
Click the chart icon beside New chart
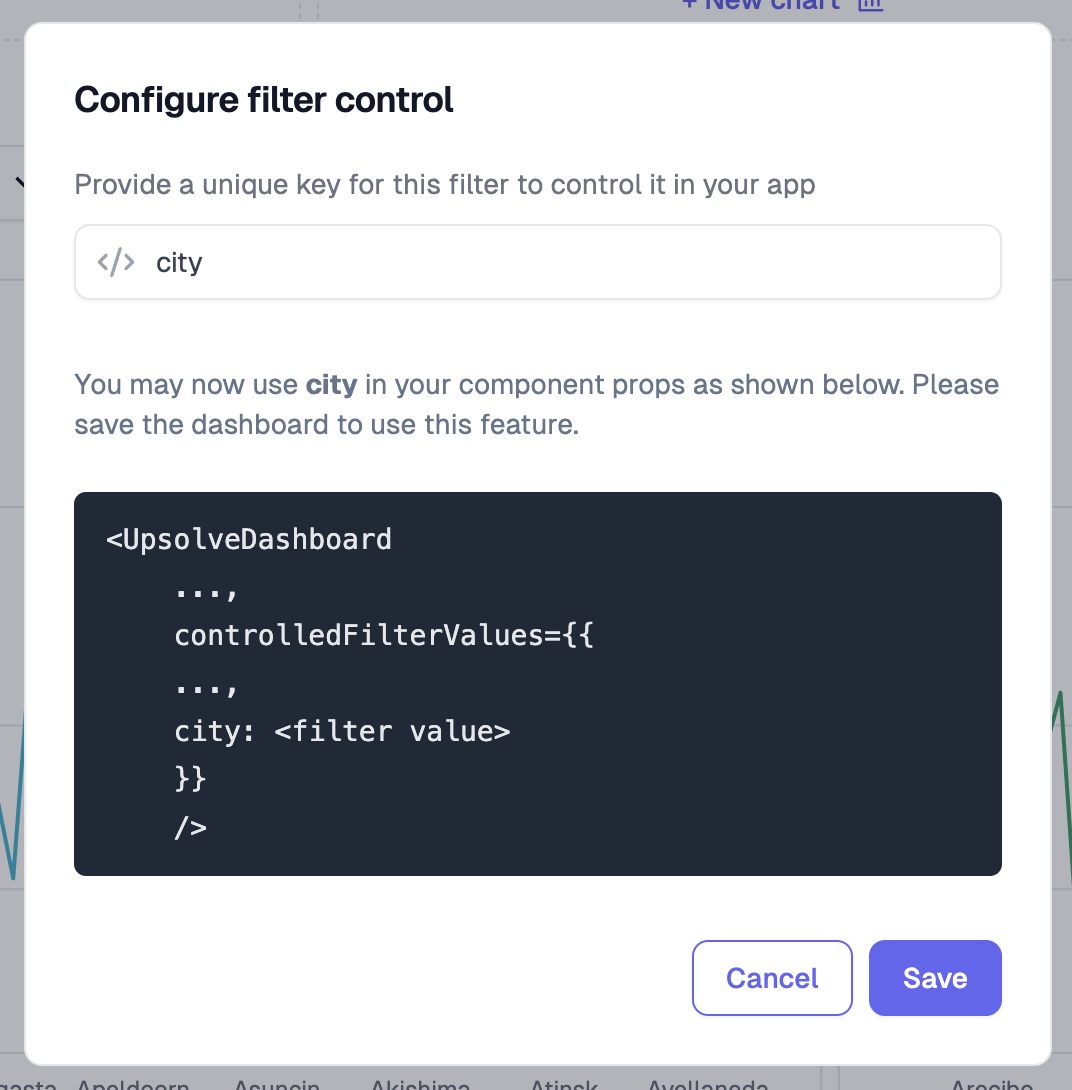pyautogui.click(x=870, y=5)
